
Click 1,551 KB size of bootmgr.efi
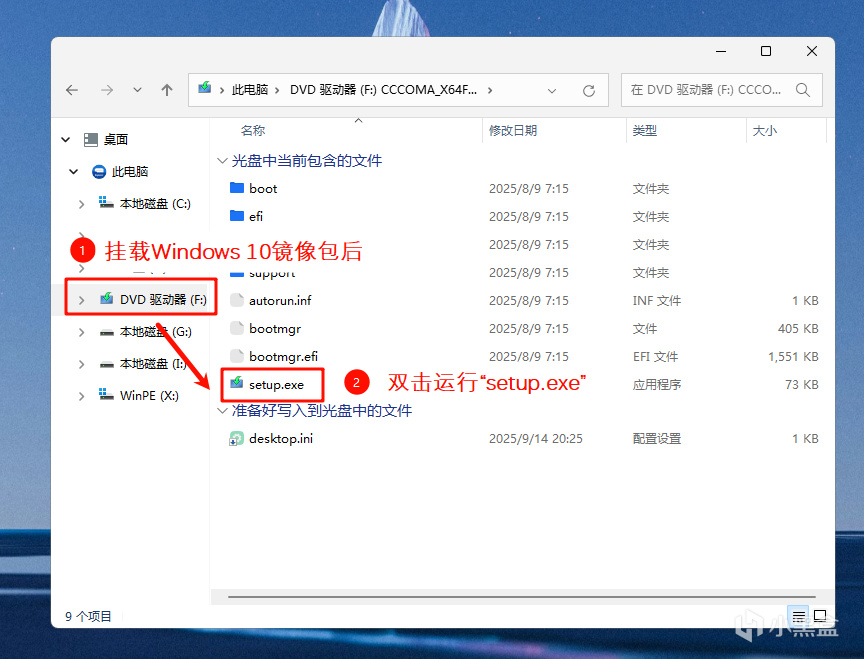[x=793, y=356]
